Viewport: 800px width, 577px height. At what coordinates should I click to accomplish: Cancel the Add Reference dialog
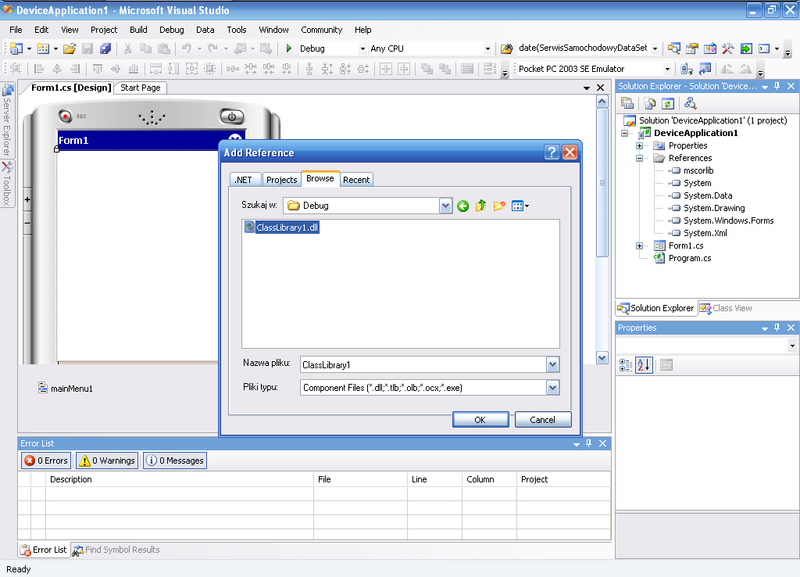[x=542, y=420]
